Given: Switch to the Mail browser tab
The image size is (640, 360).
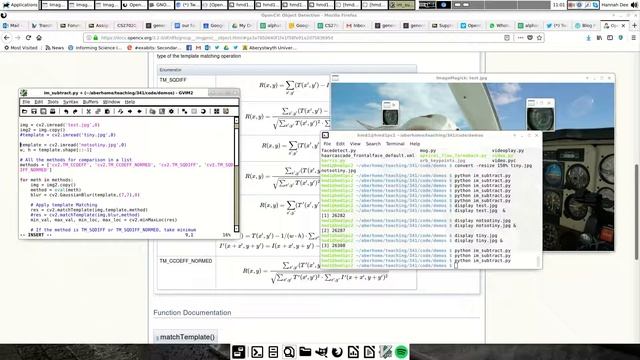Looking at the screenshot, I should (x=13, y=25).
